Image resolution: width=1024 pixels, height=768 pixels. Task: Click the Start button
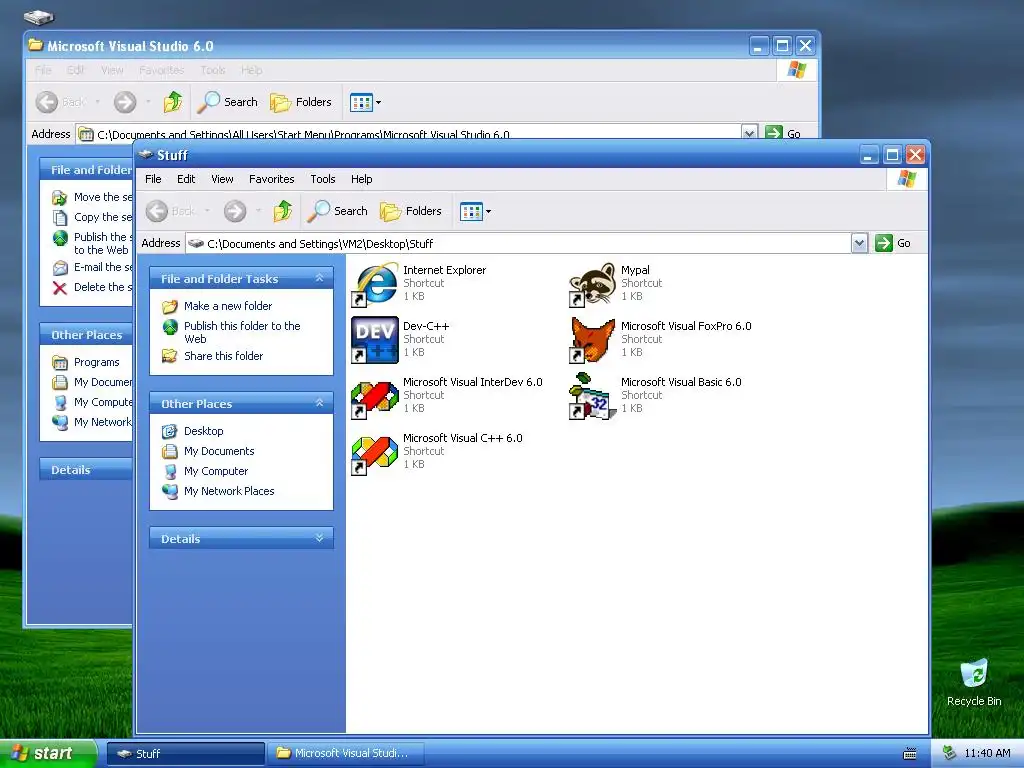[48, 753]
